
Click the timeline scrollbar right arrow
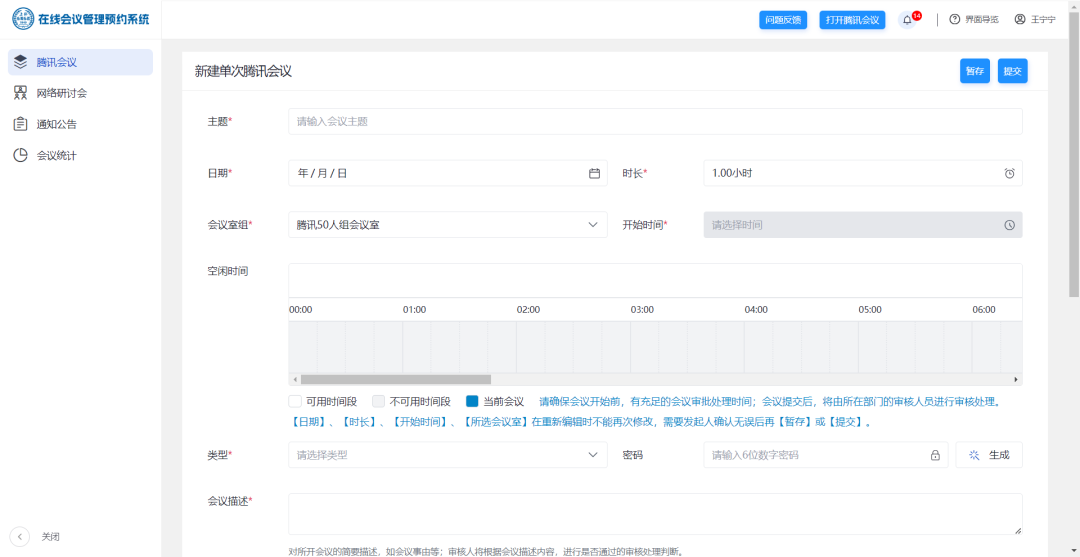point(1015,379)
